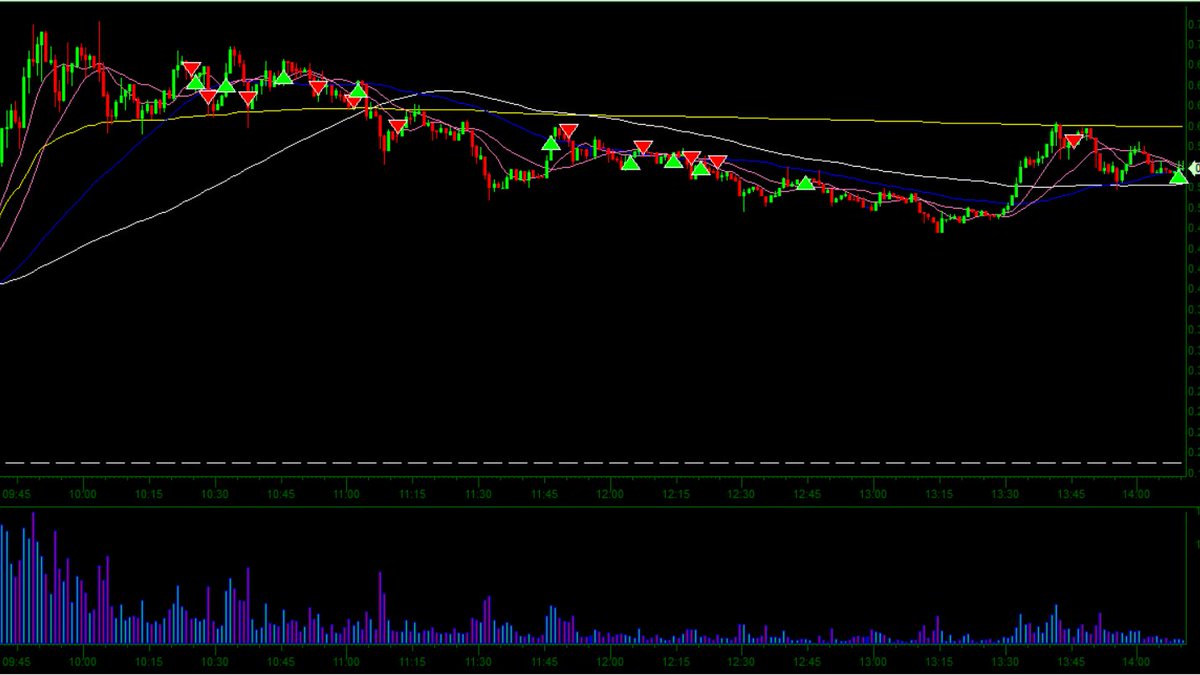Screen dimensions: 1200x675
Task: Click the red sell triangle near 12:24
Action: tap(717, 161)
